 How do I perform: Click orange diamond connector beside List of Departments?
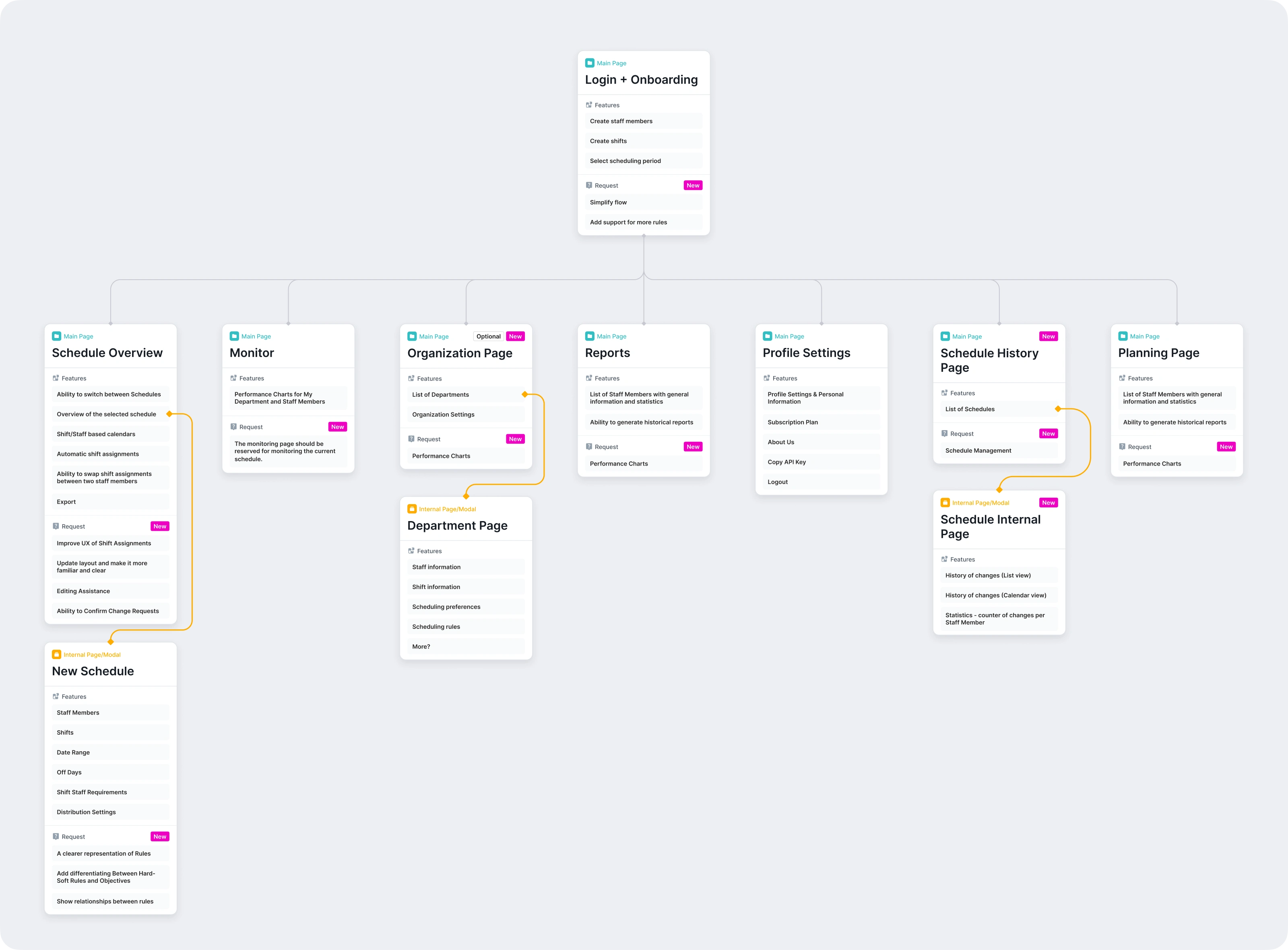(x=524, y=394)
